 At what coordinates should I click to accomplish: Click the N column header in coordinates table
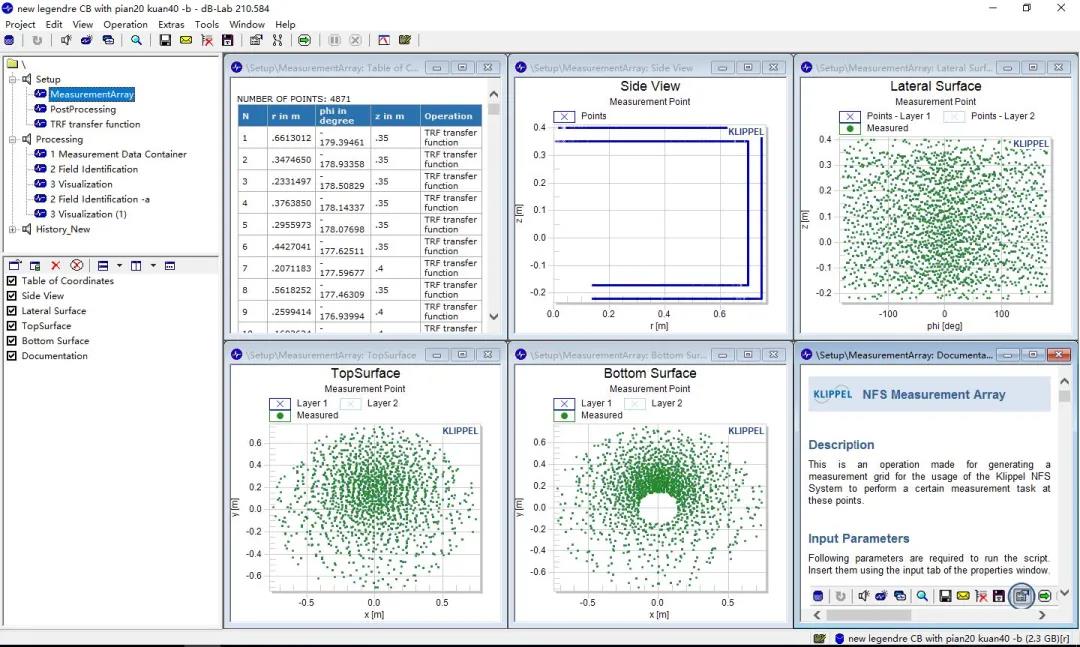(252, 116)
